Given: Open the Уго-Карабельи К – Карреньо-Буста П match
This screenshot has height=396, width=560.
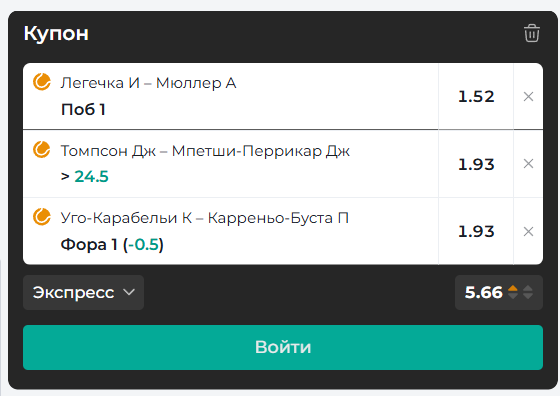Looking at the screenshot, I should (205, 218).
